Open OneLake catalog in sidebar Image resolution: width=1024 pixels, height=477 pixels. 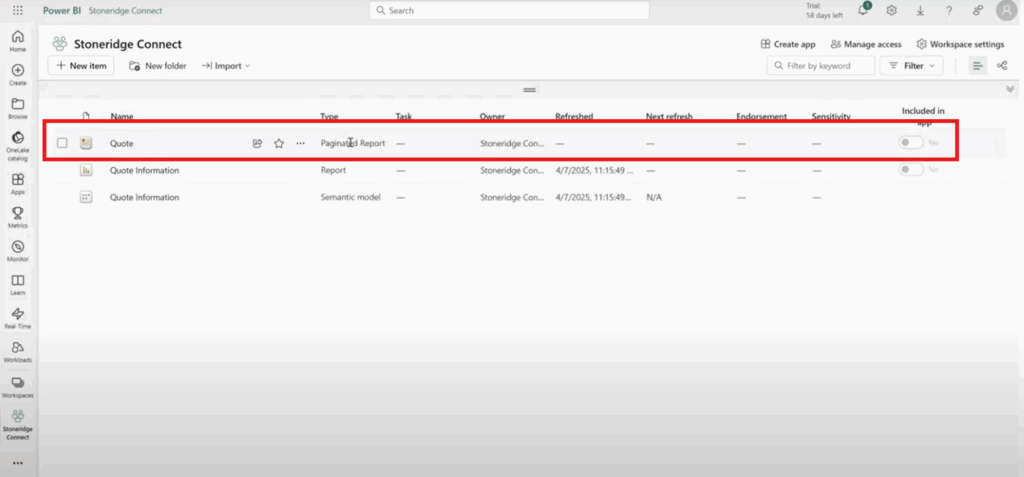pos(18,146)
